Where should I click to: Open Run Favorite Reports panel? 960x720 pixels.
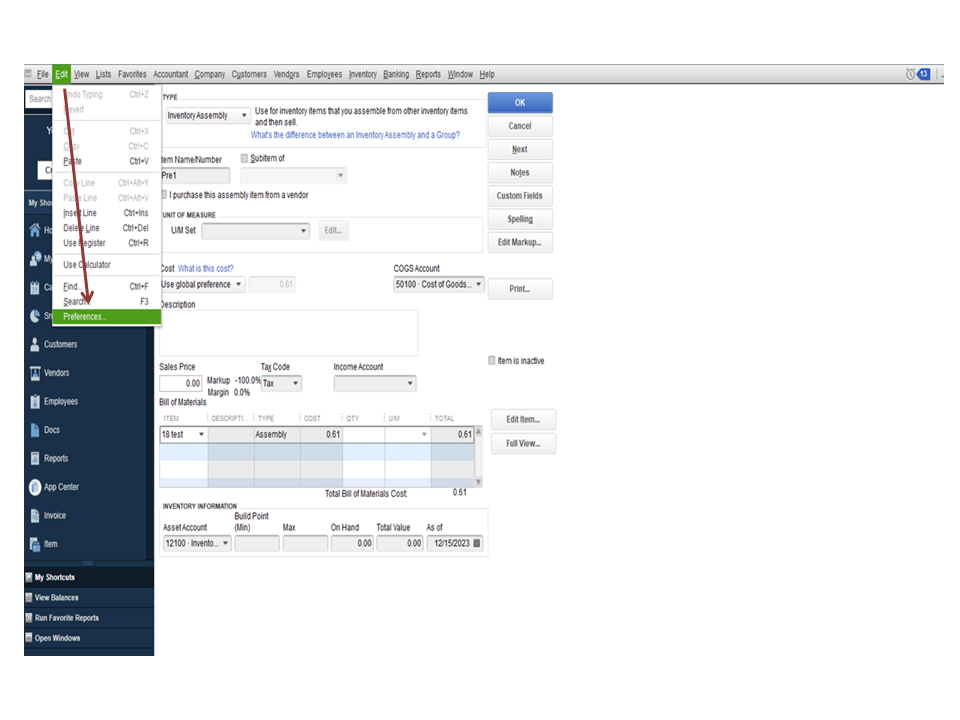[x=89, y=618]
